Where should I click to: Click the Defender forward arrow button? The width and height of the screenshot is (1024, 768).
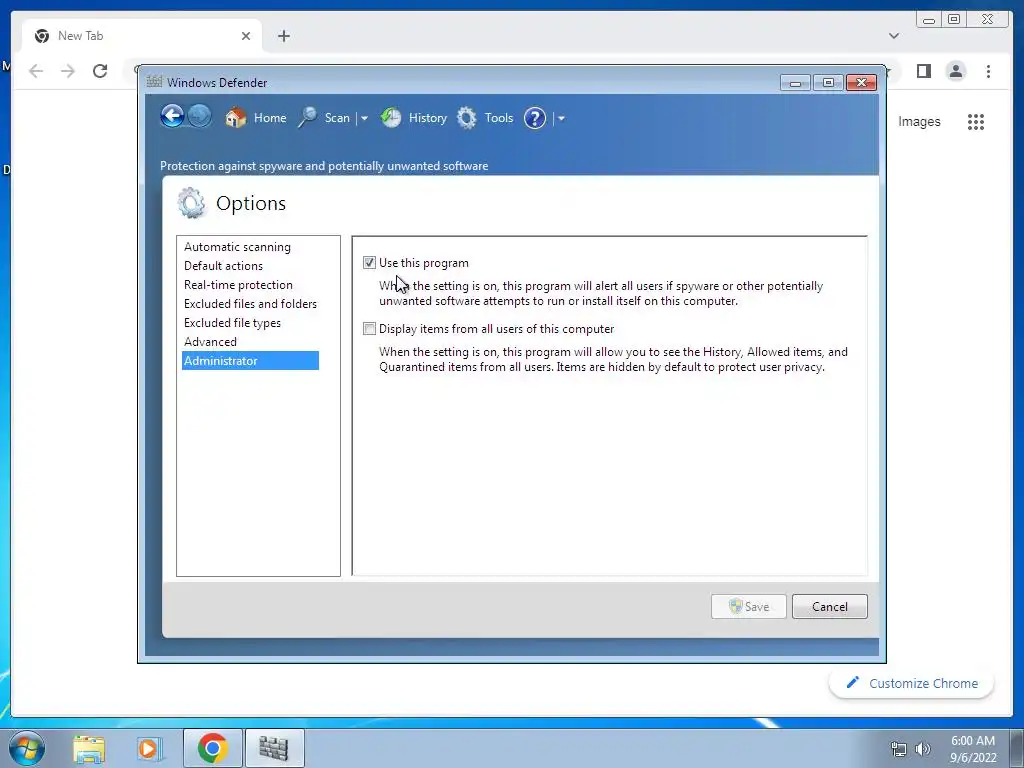point(200,117)
